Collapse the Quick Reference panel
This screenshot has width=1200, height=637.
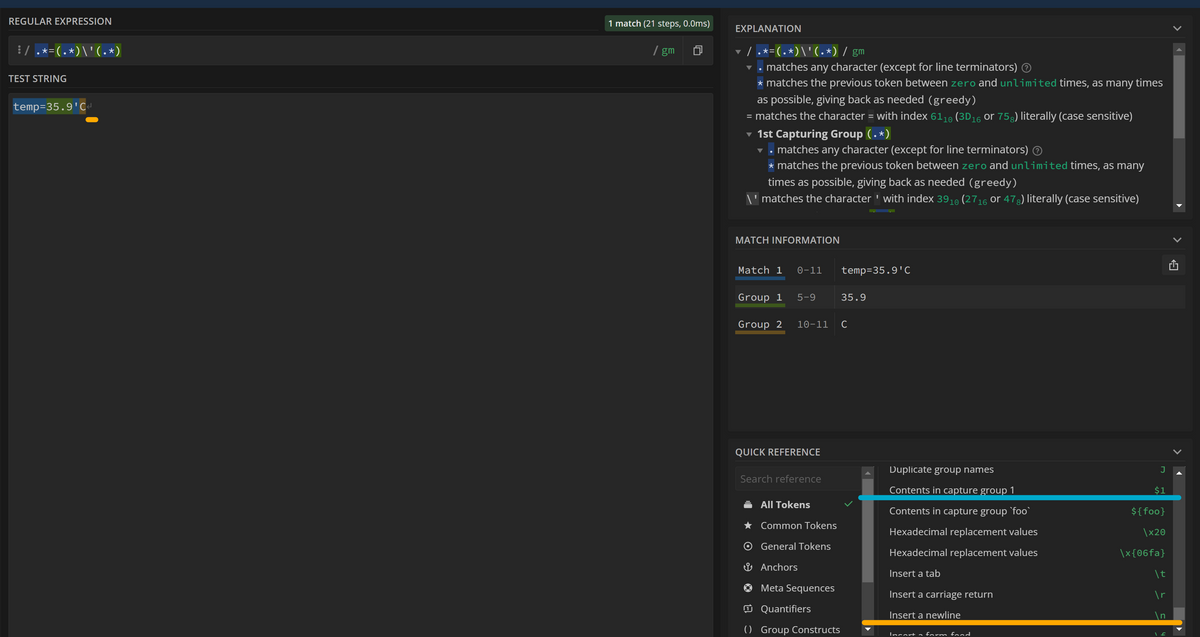point(1177,451)
